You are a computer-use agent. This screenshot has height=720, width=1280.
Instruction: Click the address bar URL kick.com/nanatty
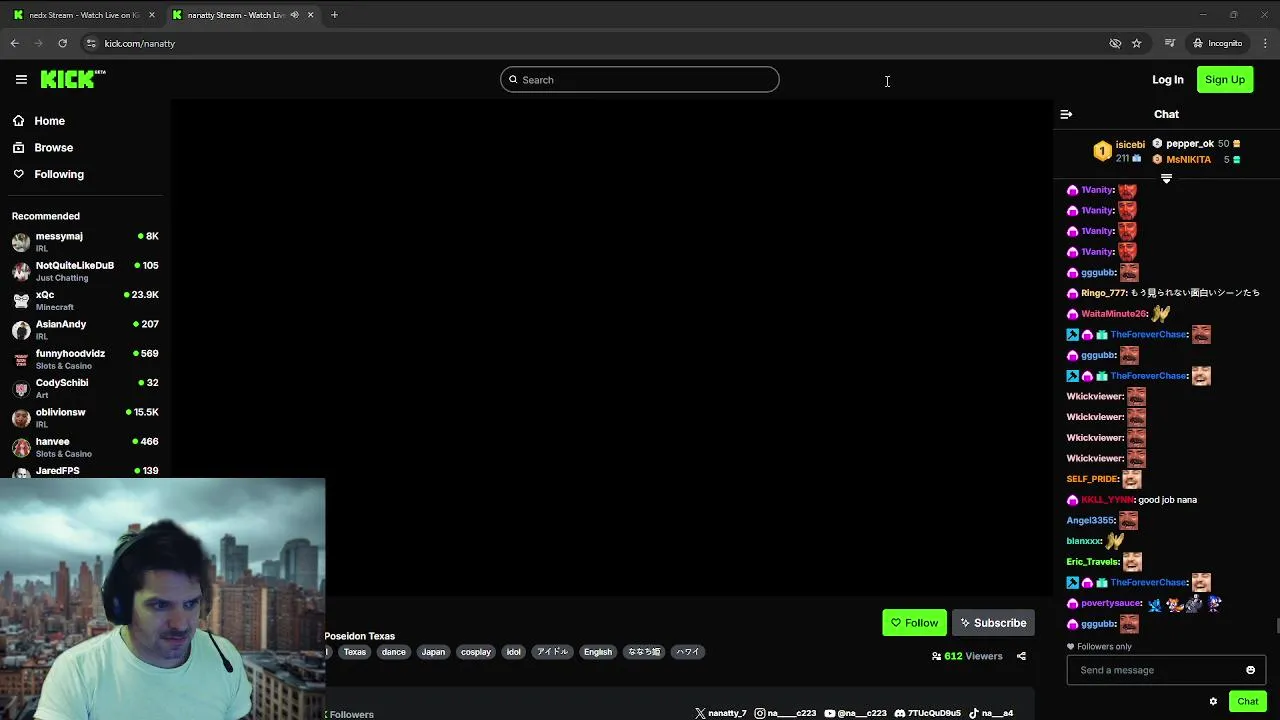click(139, 43)
